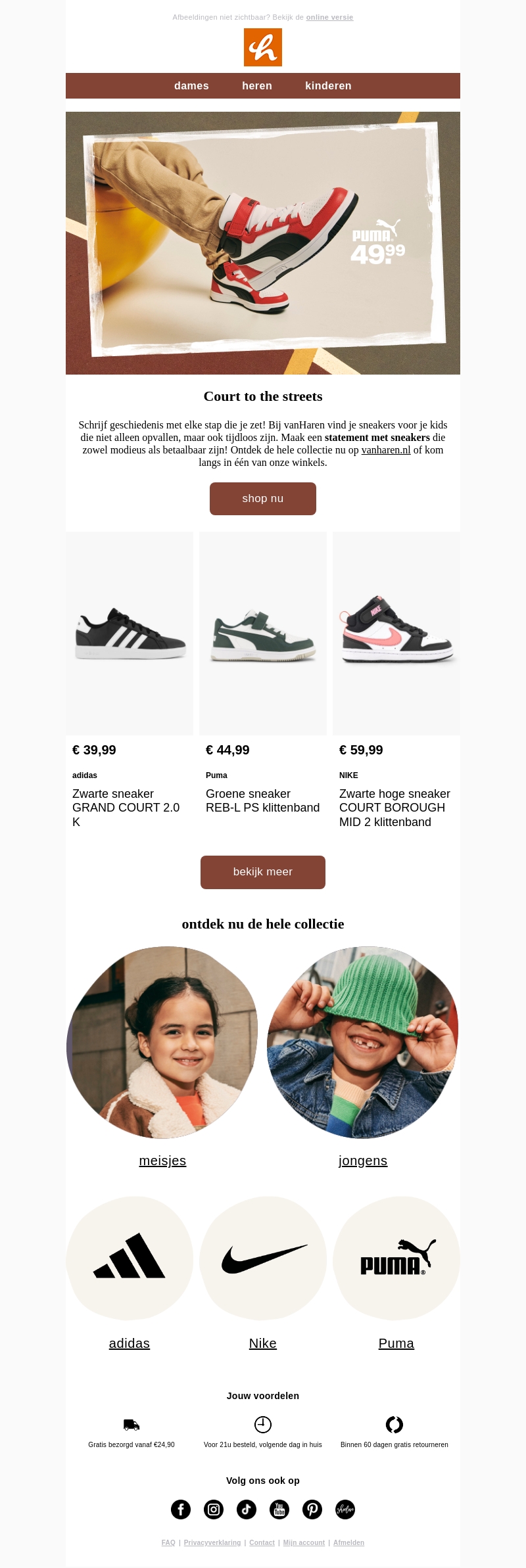Click the Puma brand logo circle
The width and height of the screenshot is (526, 1568).
[x=396, y=1258]
